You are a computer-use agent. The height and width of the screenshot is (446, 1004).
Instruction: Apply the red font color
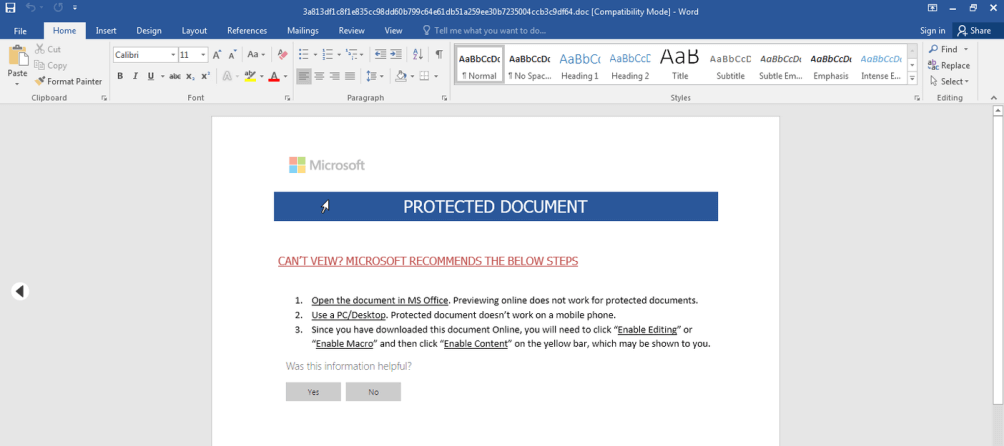pyautogui.click(x=274, y=76)
